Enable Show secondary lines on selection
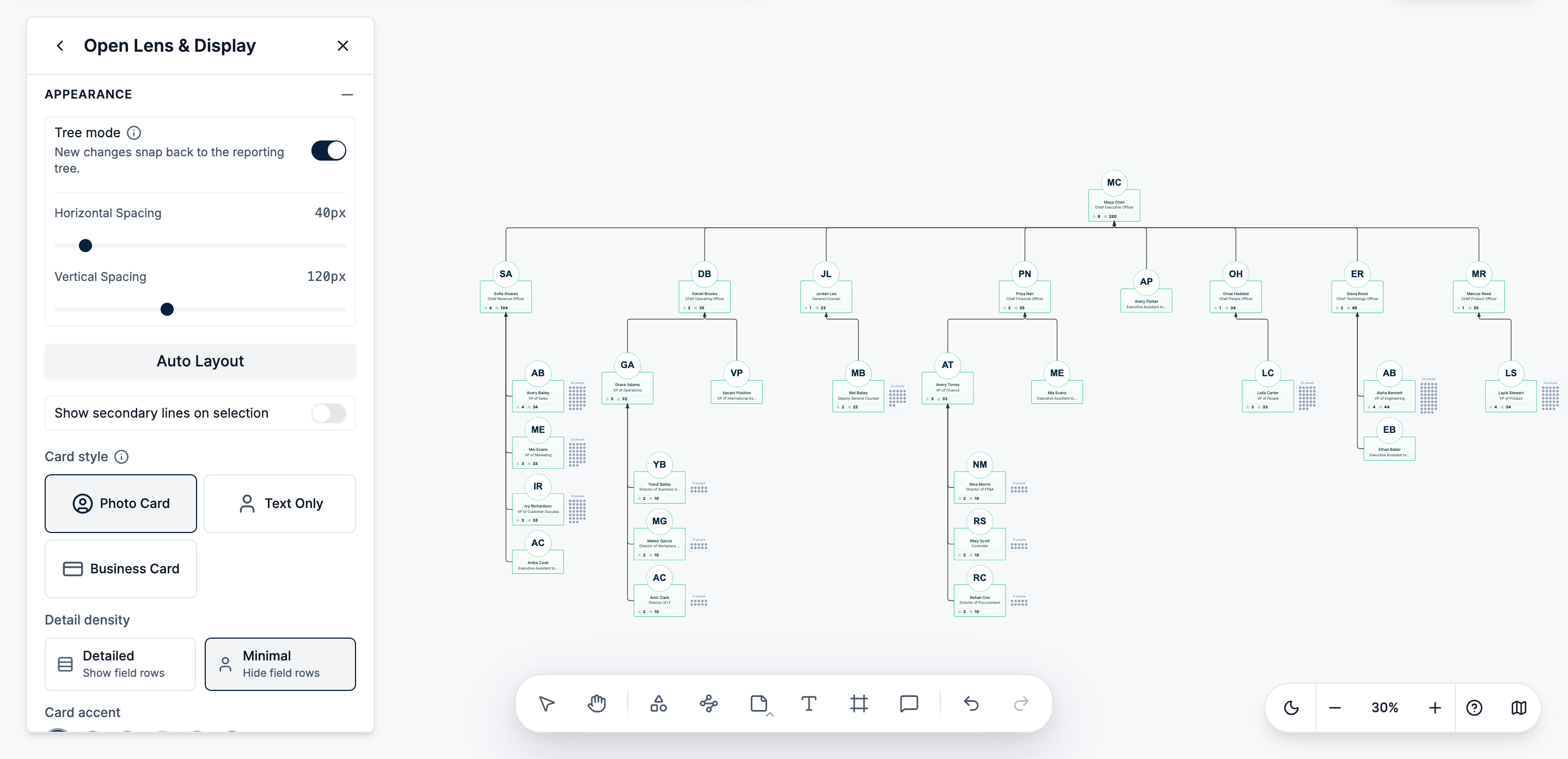The image size is (1568, 759). 329,413
